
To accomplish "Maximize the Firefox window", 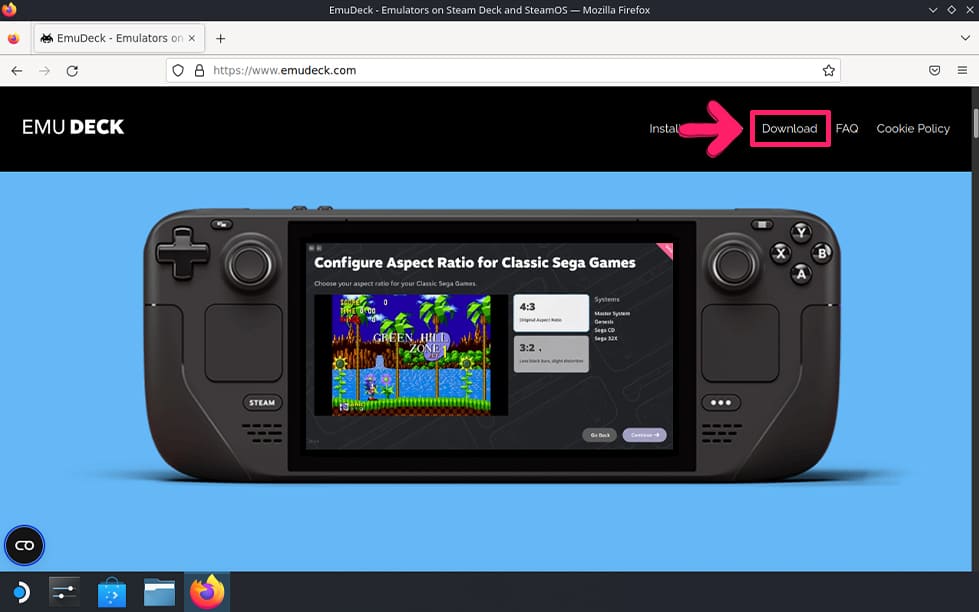I will pyautogui.click(x=952, y=10).
